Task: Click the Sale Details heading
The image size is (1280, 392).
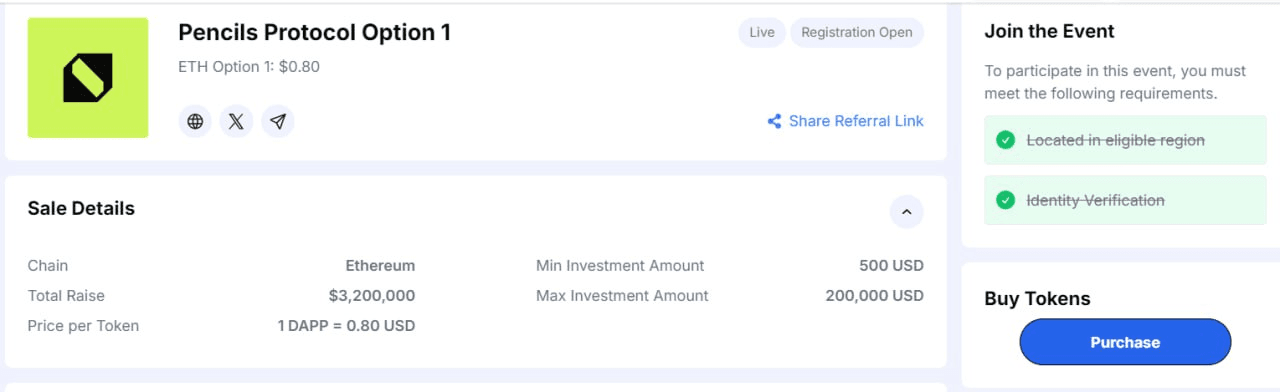Action: 81,208
